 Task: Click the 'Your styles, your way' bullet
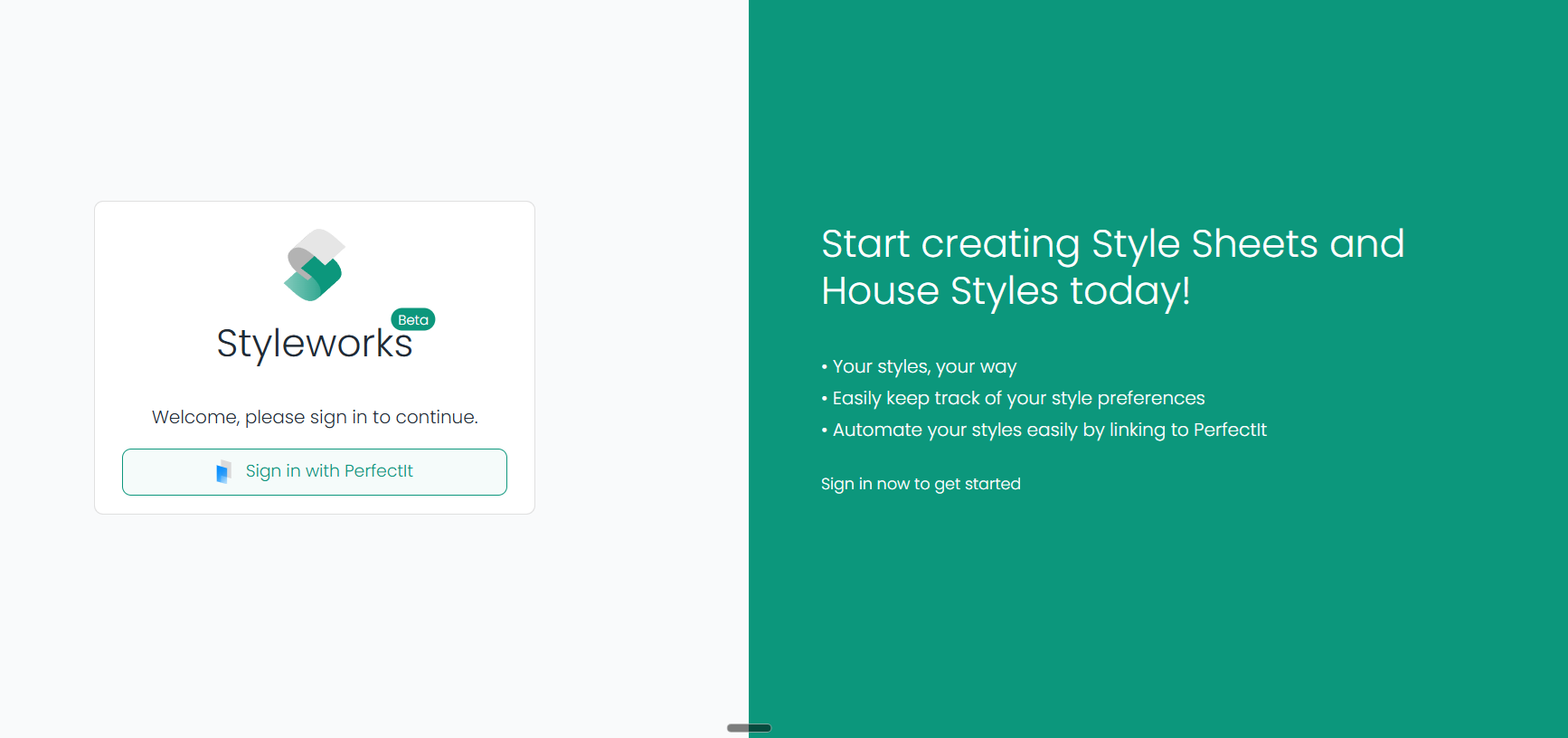tap(920, 366)
